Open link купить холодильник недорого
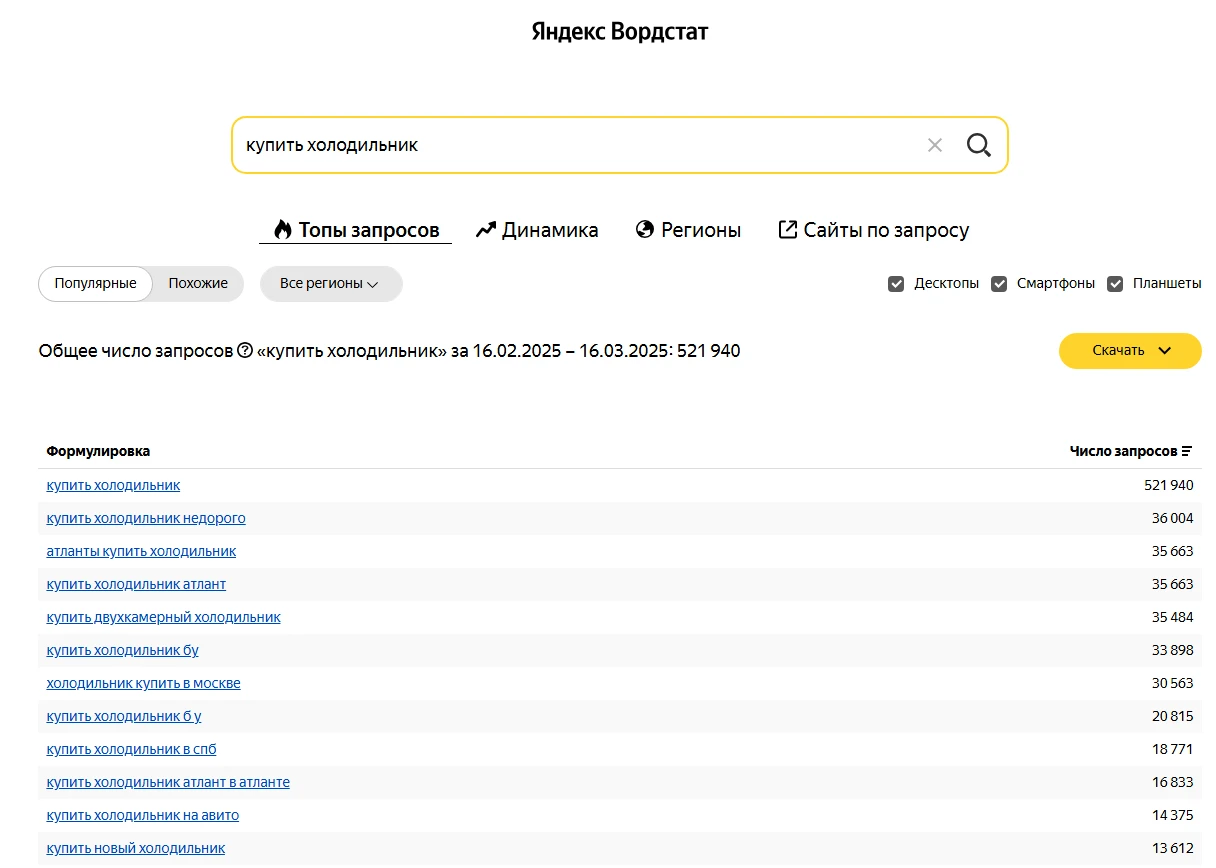This screenshot has height=868, width=1216. pyautogui.click(x=146, y=518)
